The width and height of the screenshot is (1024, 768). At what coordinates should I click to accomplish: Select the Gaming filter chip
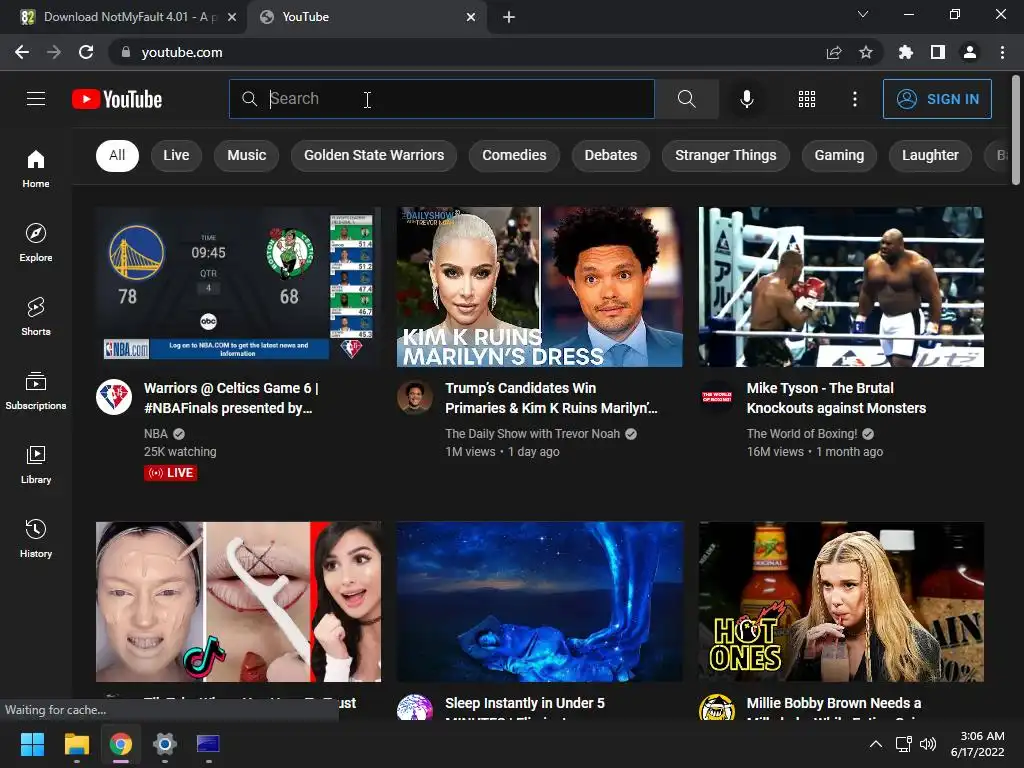point(839,155)
